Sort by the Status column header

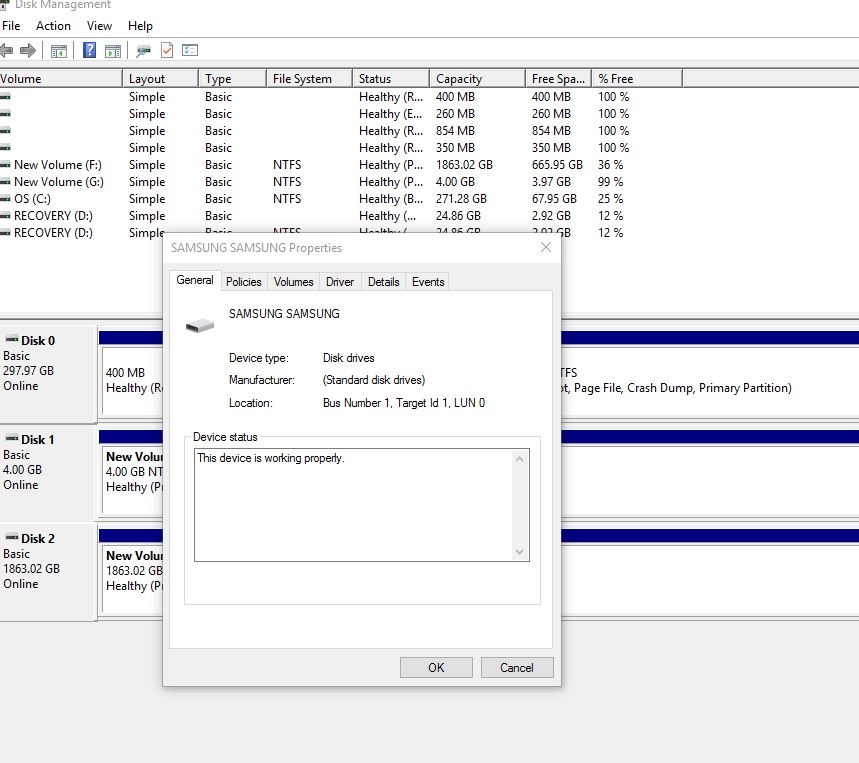pos(391,78)
